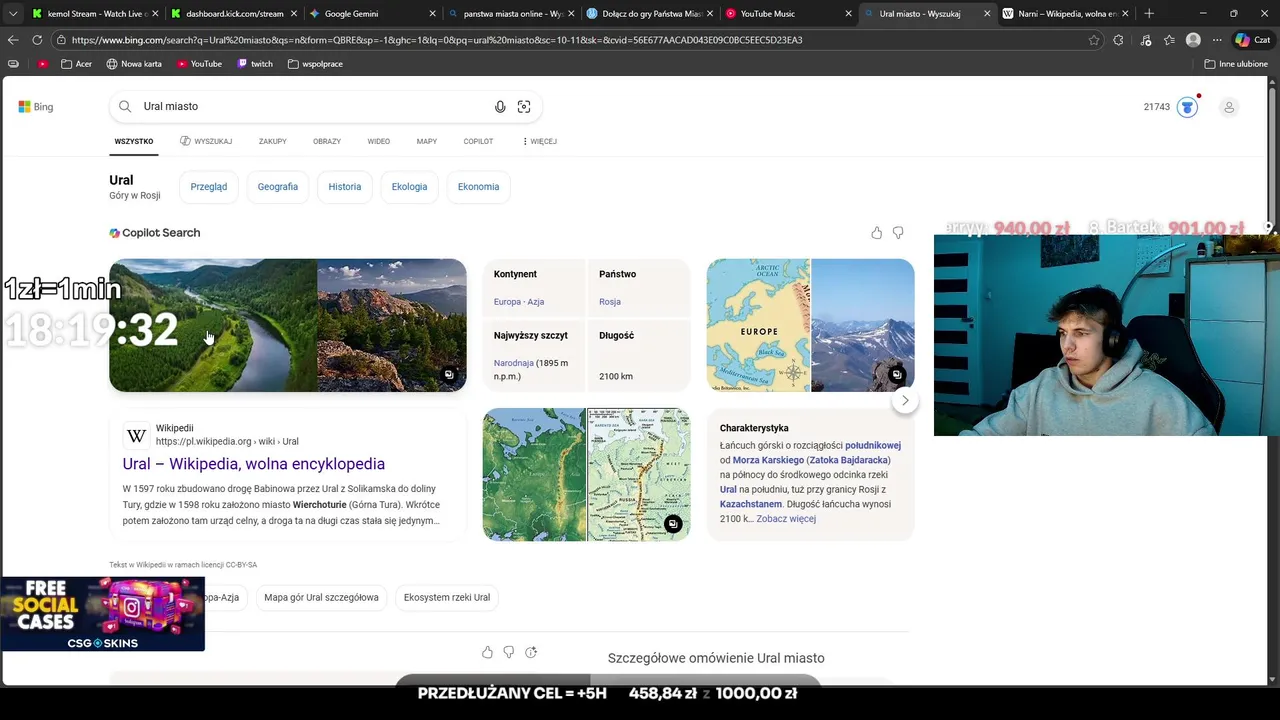The width and height of the screenshot is (1280, 720).
Task: Switch to the Google Gemini browser tab
Action: pyautogui.click(x=371, y=14)
